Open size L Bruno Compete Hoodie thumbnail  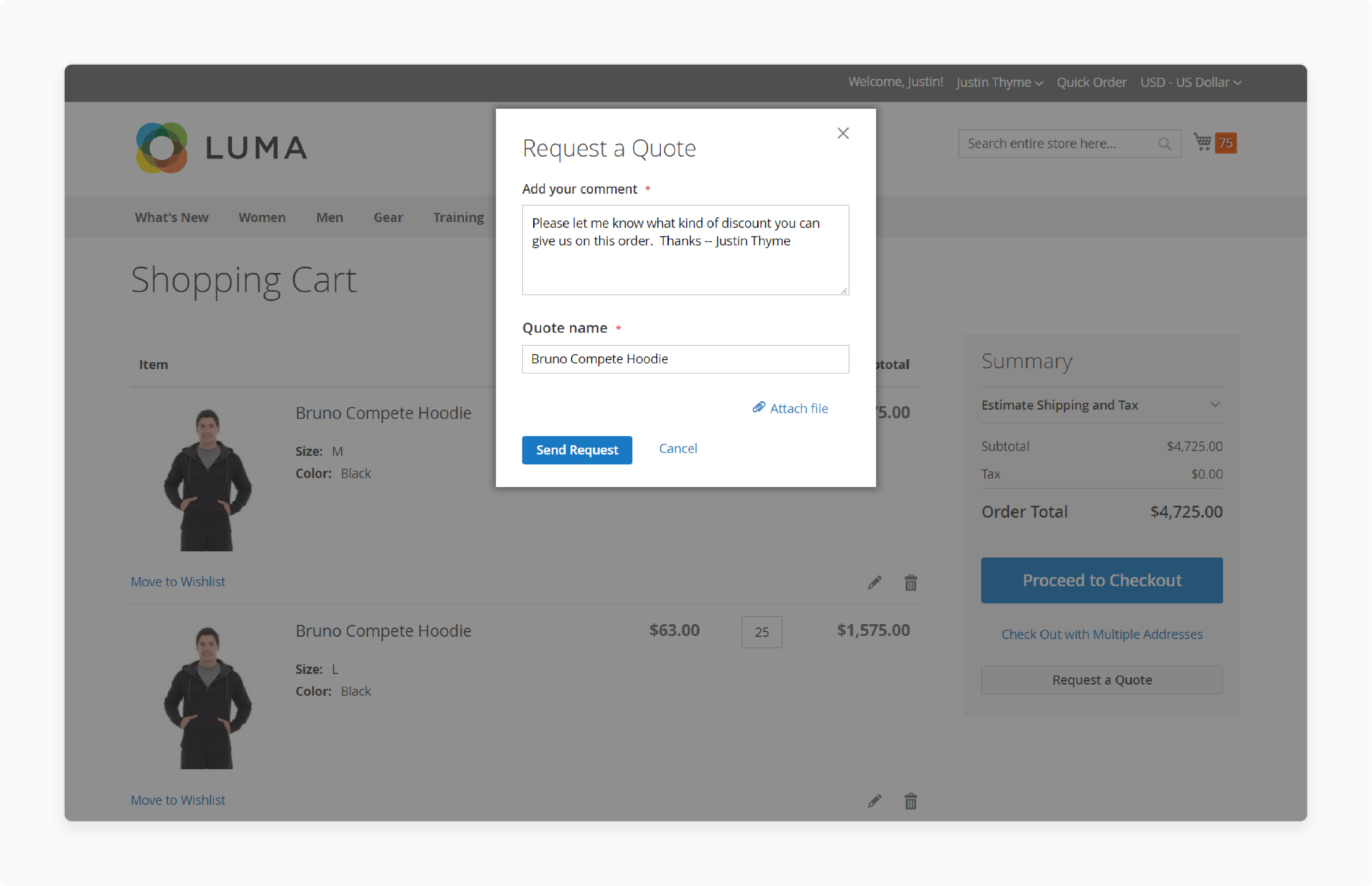(x=207, y=698)
